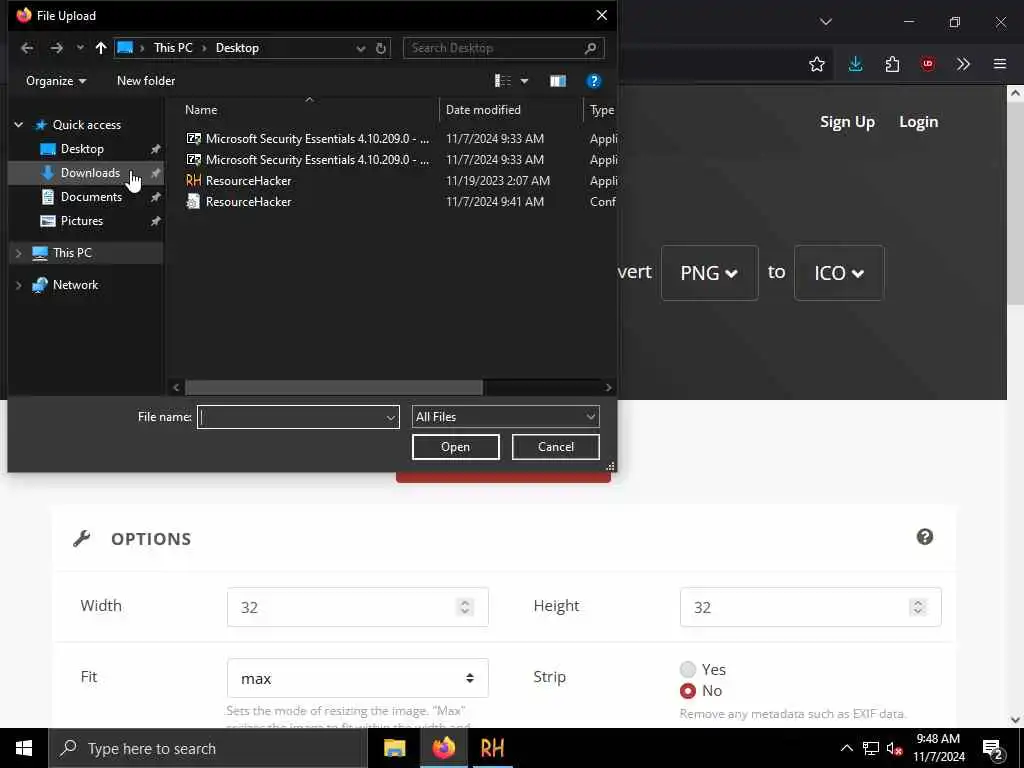The image size is (1024, 768).
Task: List all tabs dropdown in Firefox
Action: [x=825, y=22]
